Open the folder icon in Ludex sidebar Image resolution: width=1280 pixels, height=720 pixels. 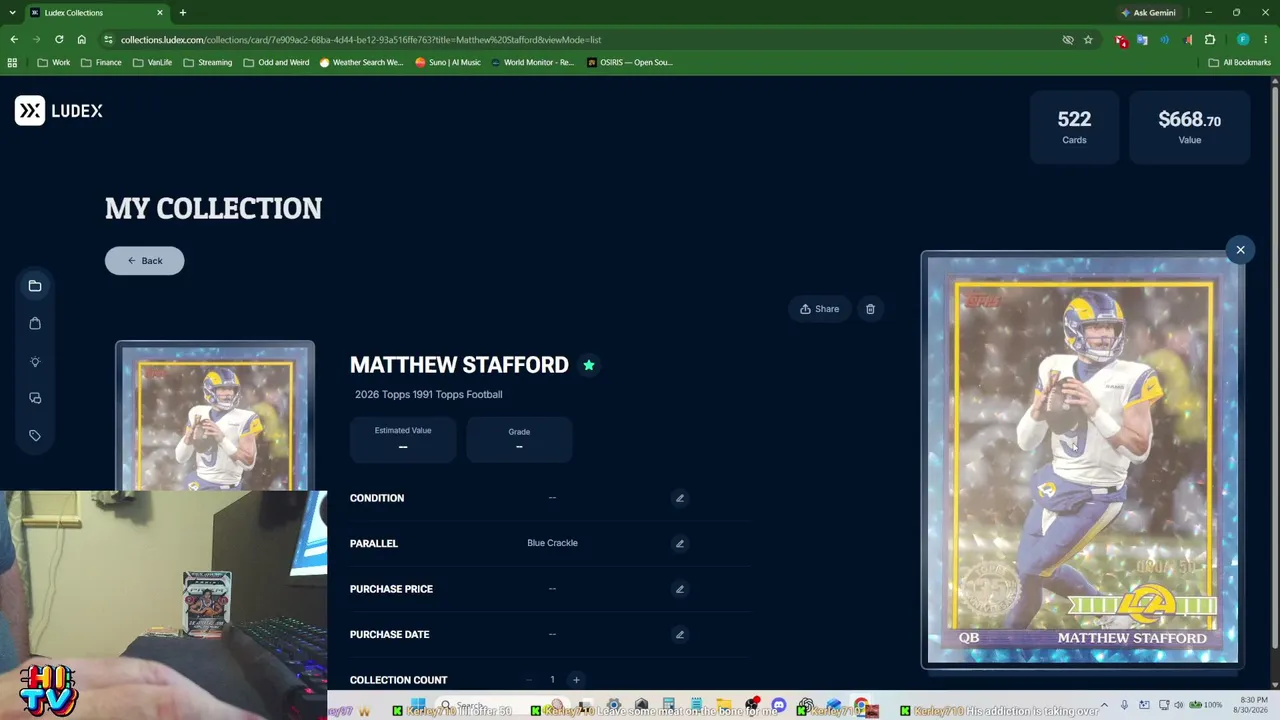point(35,286)
